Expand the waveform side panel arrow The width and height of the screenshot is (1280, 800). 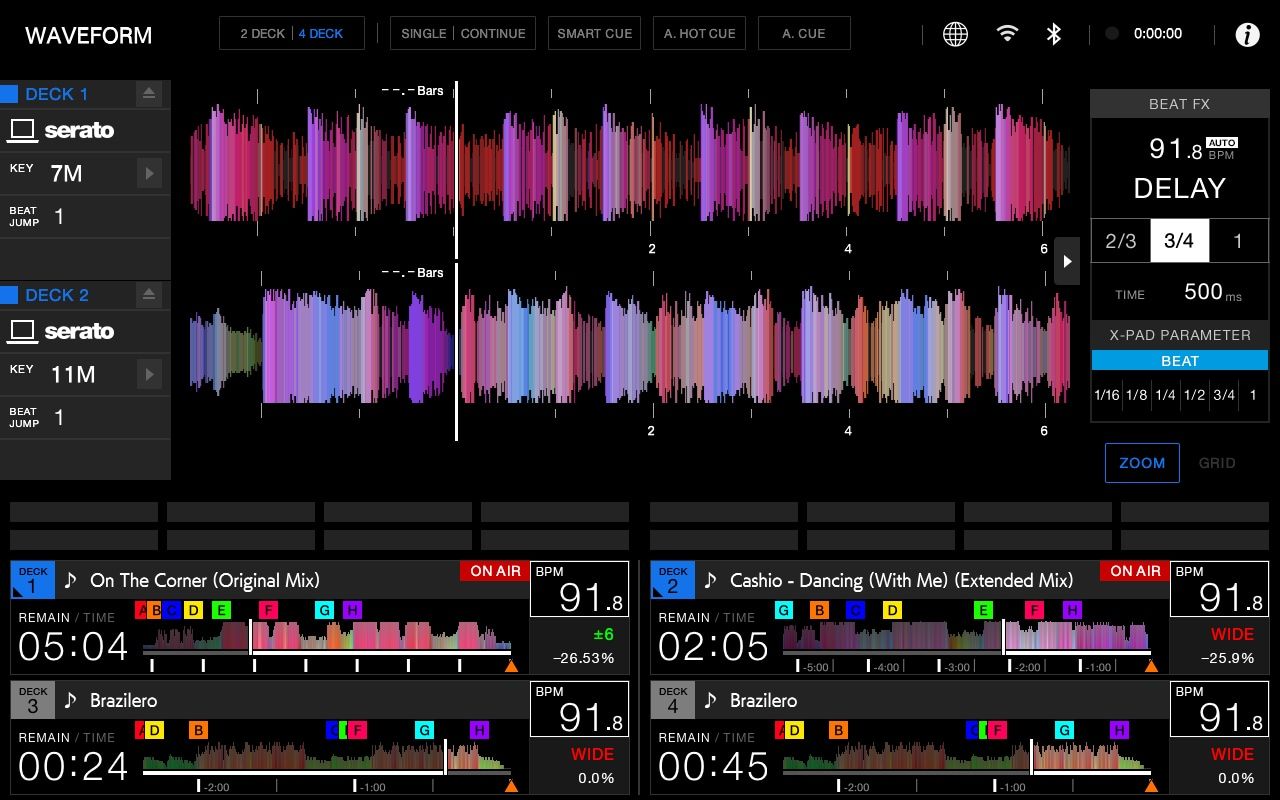1067,261
